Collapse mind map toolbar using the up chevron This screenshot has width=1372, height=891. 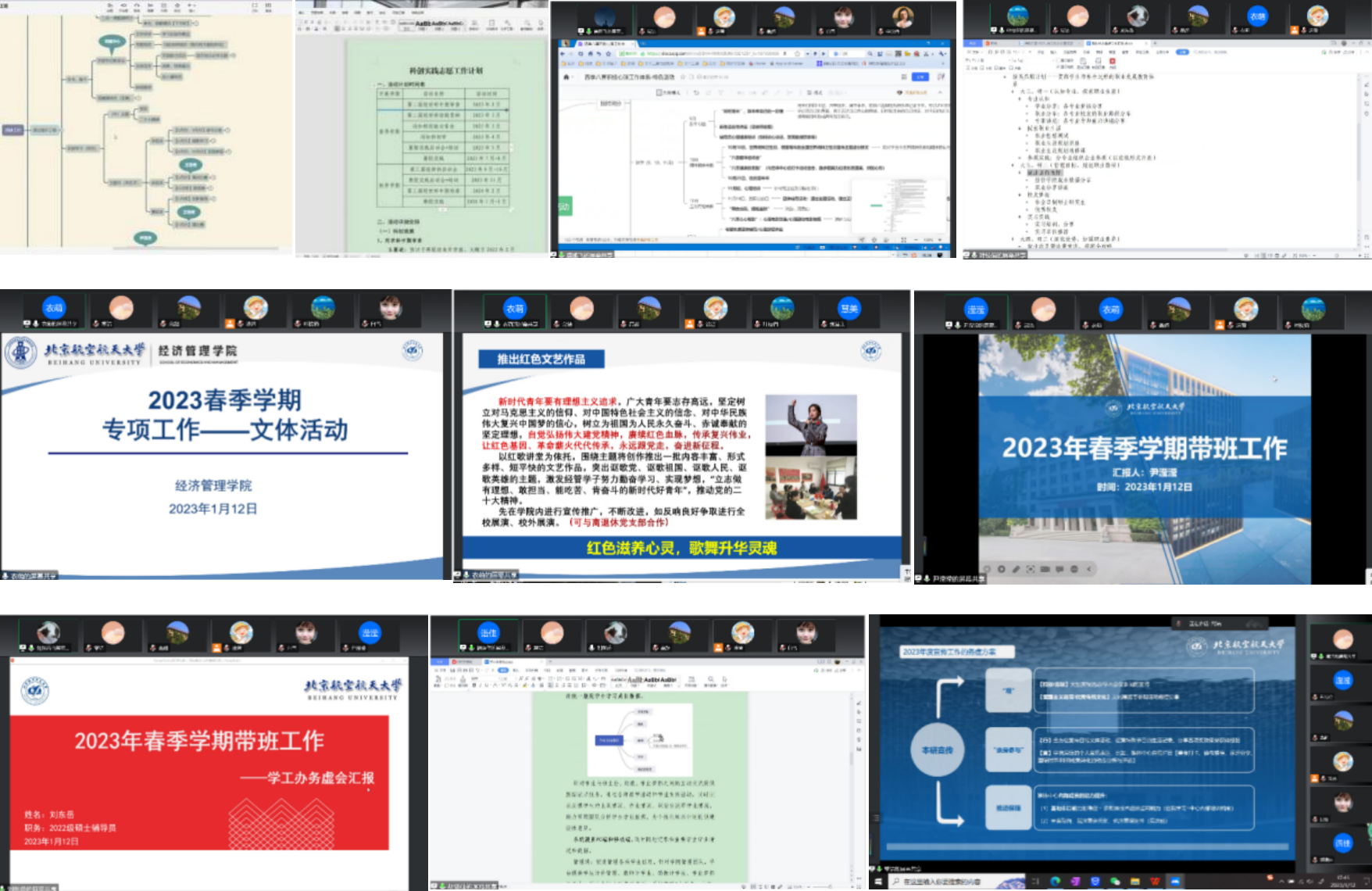[940, 92]
